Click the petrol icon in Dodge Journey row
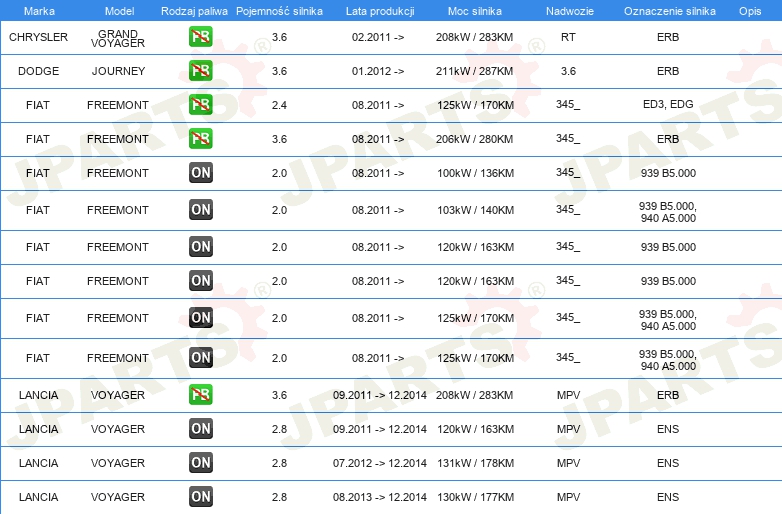 pyautogui.click(x=200, y=70)
